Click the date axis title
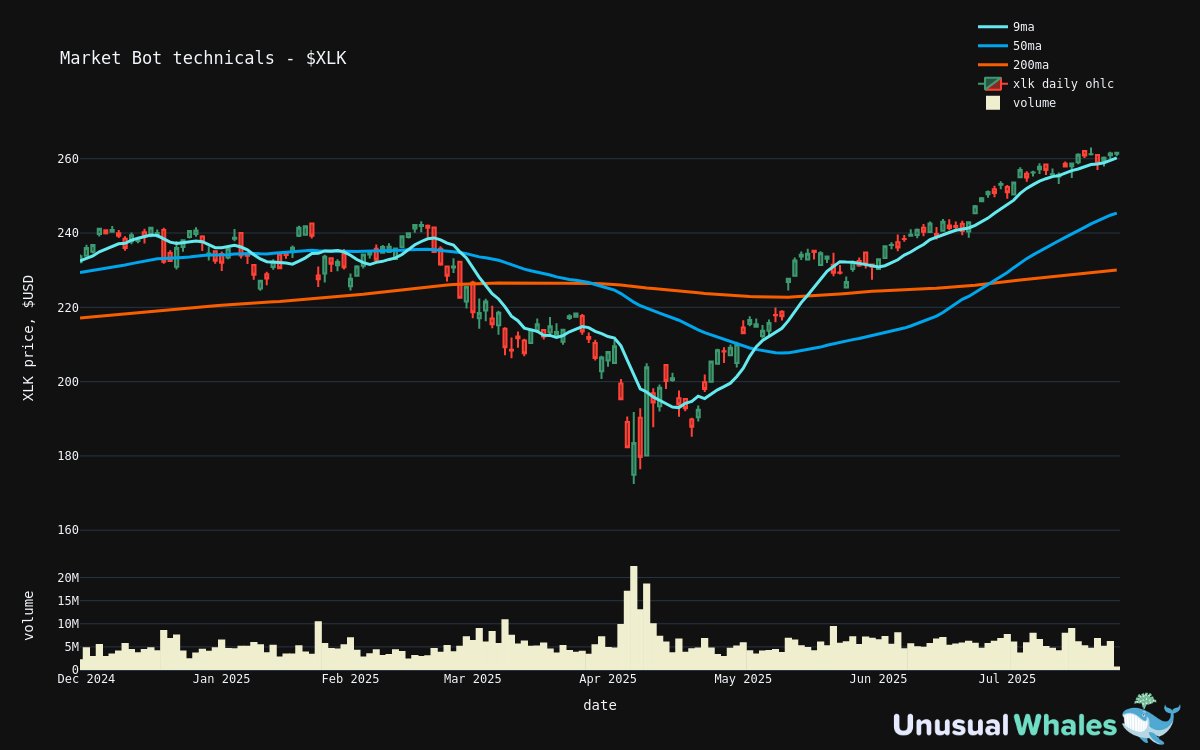 coord(600,705)
